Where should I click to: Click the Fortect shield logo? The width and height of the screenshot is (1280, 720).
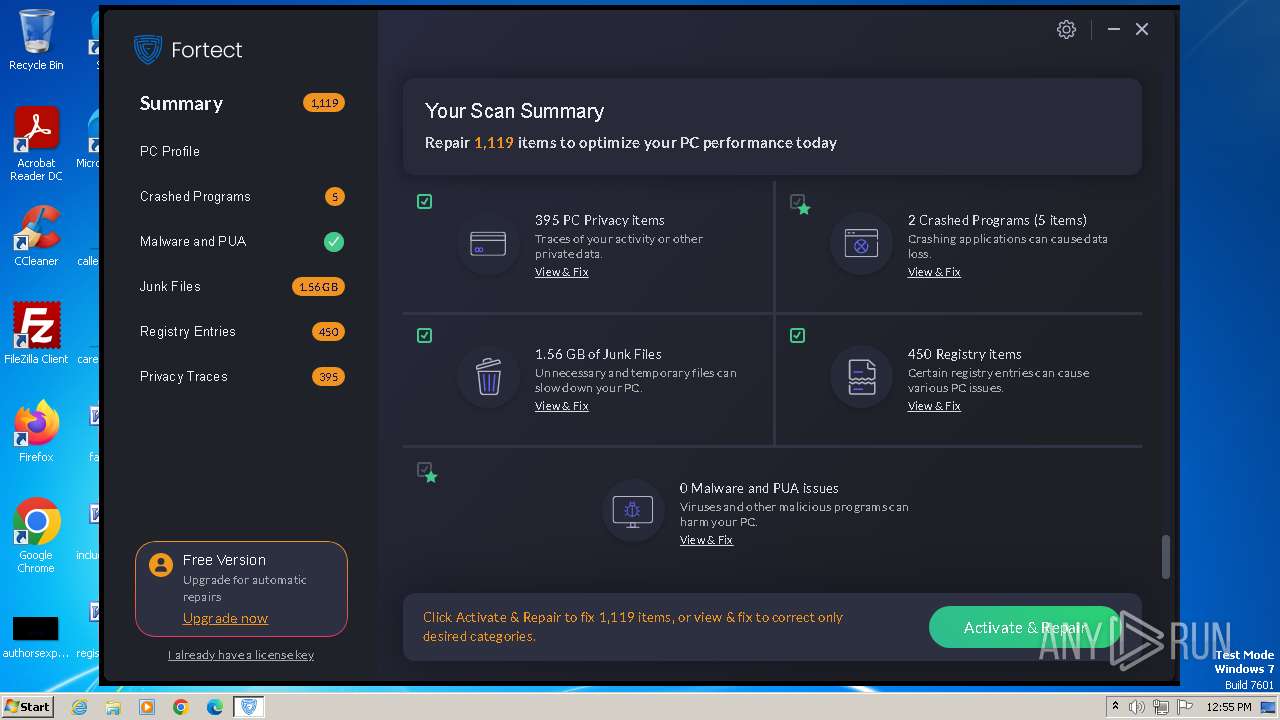[148, 50]
